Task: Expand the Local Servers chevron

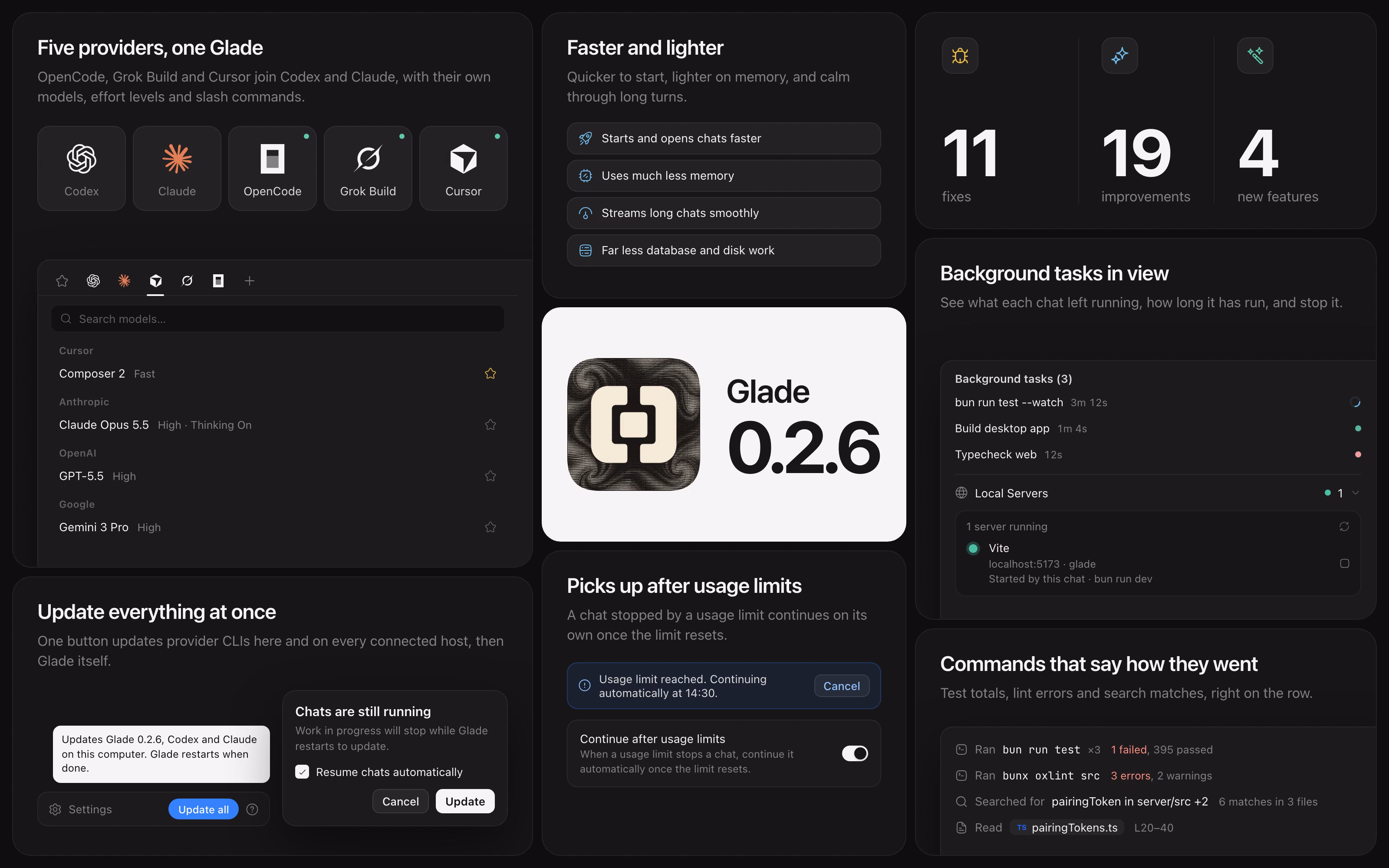Action: click(x=1356, y=493)
